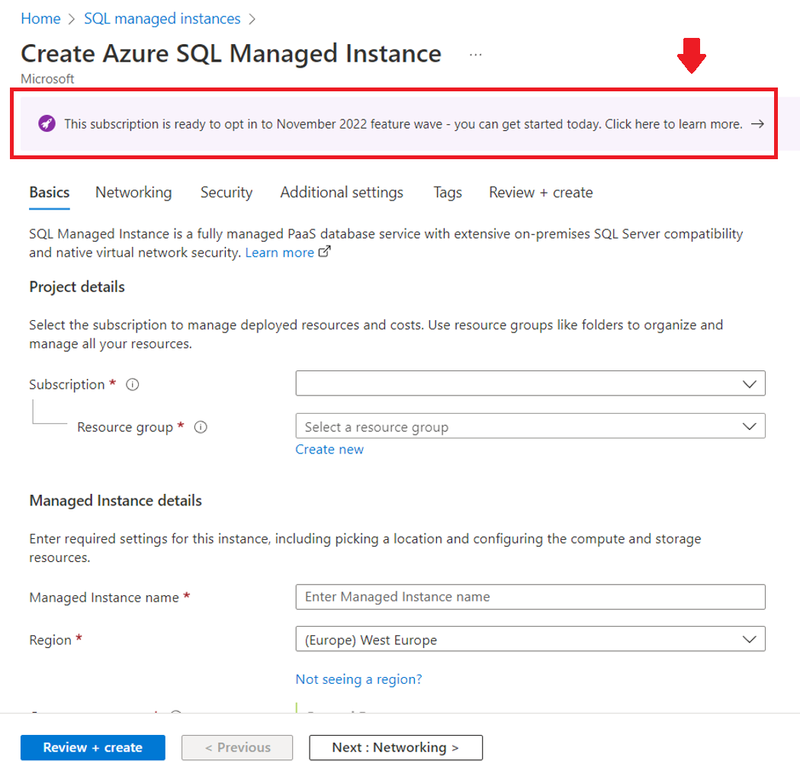Open the Security tab
800x779 pixels.
coord(227,192)
